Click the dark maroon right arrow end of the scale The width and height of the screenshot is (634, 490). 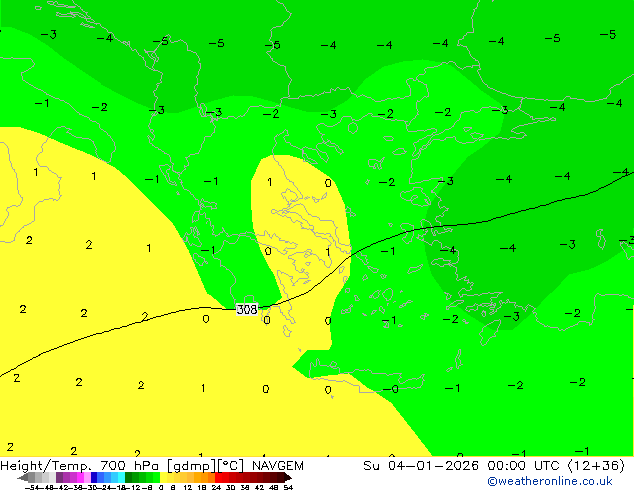[287, 477]
